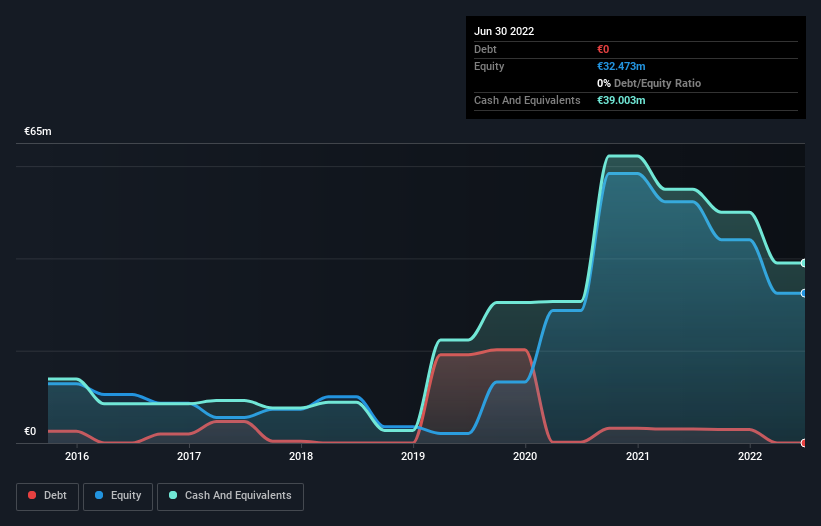Toggle Cash And Equivalents legend button
Screen dimensions: 821x526
230,496
